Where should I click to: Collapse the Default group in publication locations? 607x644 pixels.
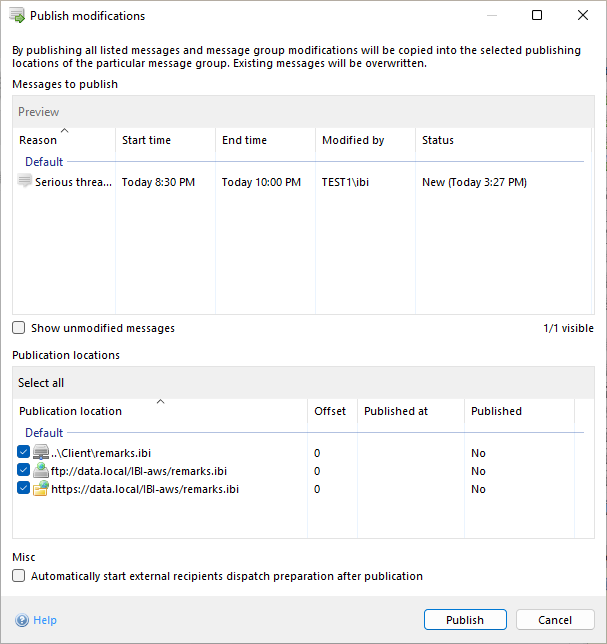[44, 433]
